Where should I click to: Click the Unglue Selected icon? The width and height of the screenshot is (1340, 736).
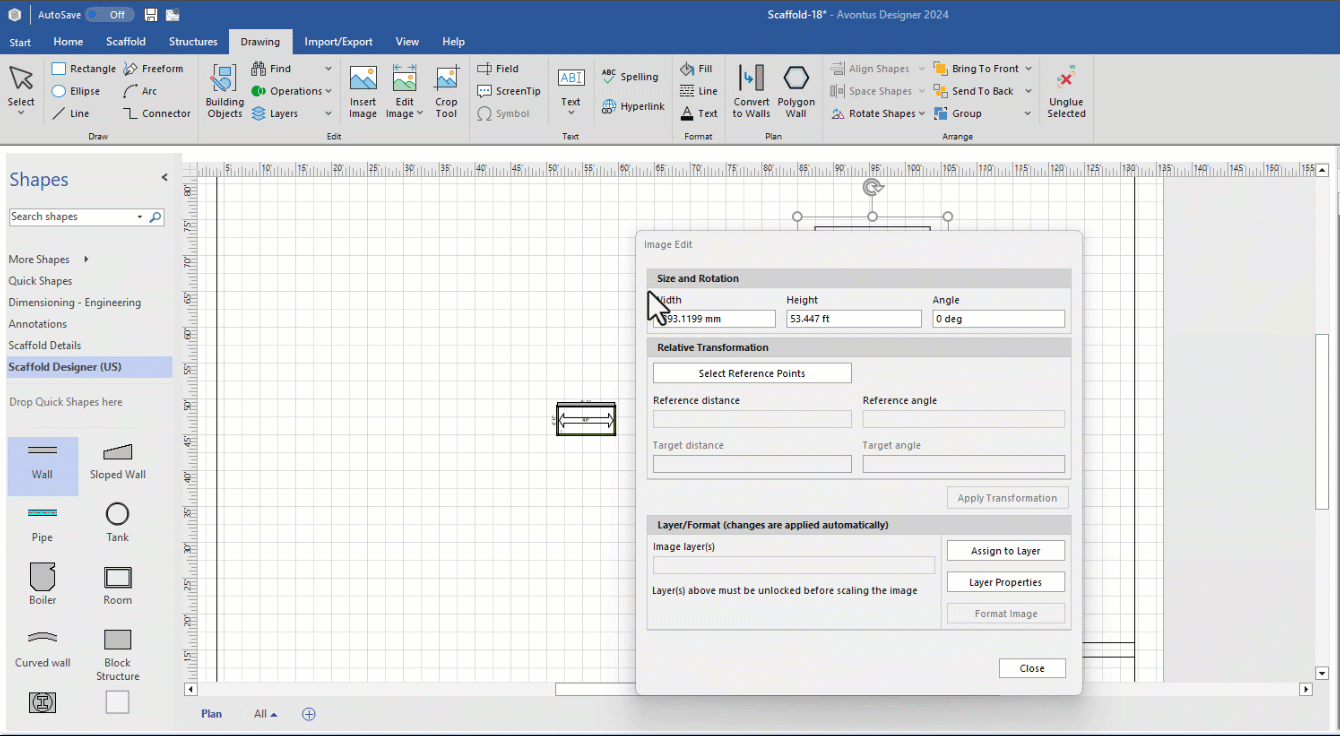coord(1066,80)
